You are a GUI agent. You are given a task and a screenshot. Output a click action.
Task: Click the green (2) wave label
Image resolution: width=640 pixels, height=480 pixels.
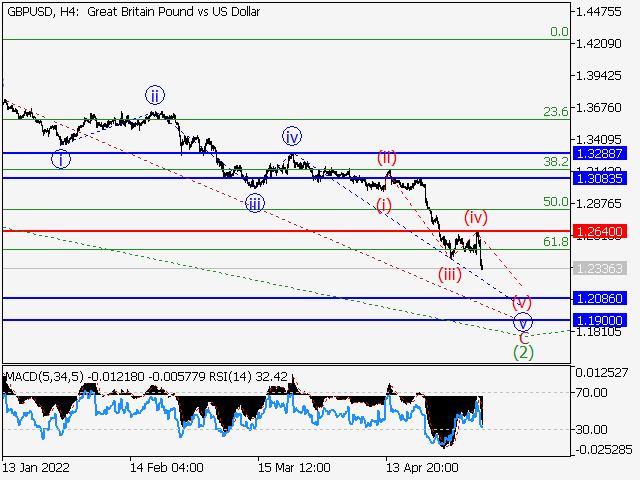[523, 352]
